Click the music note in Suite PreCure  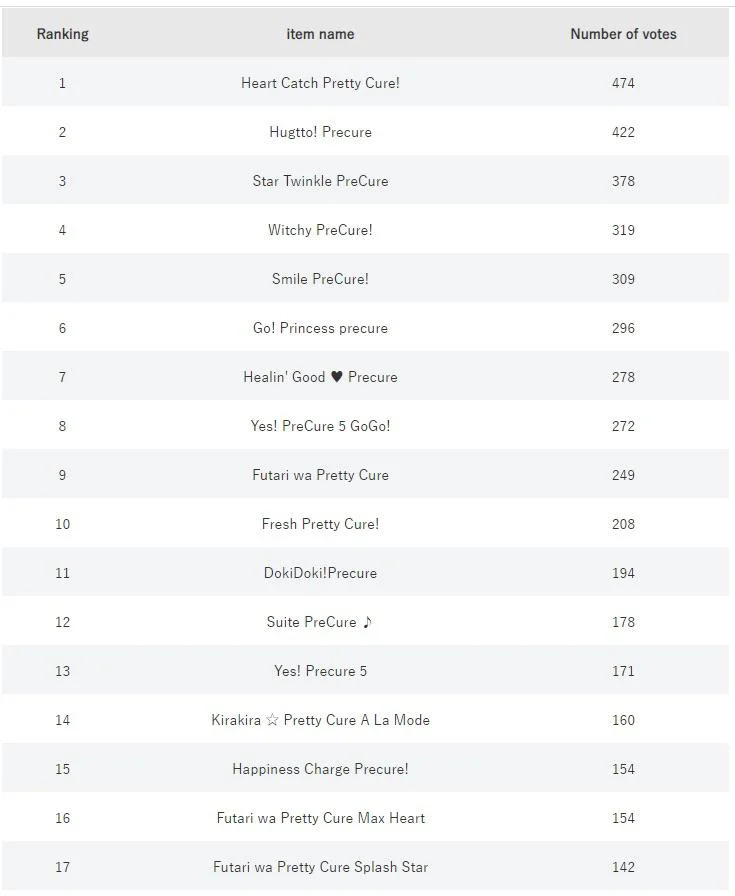[x=368, y=622]
